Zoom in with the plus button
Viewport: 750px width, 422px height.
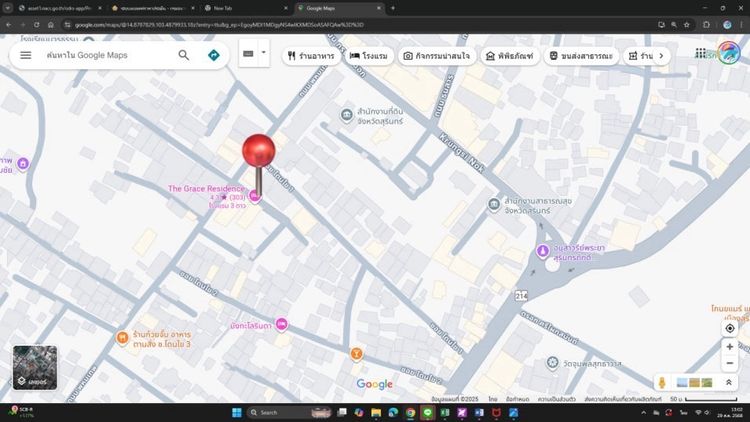(729, 347)
